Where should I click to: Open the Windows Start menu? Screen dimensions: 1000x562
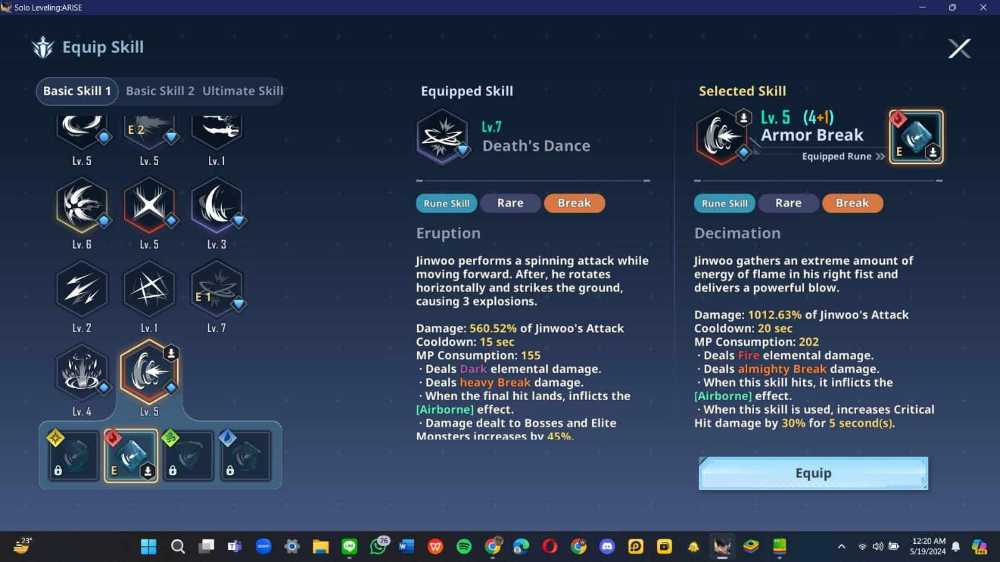[x=149, y=547]
